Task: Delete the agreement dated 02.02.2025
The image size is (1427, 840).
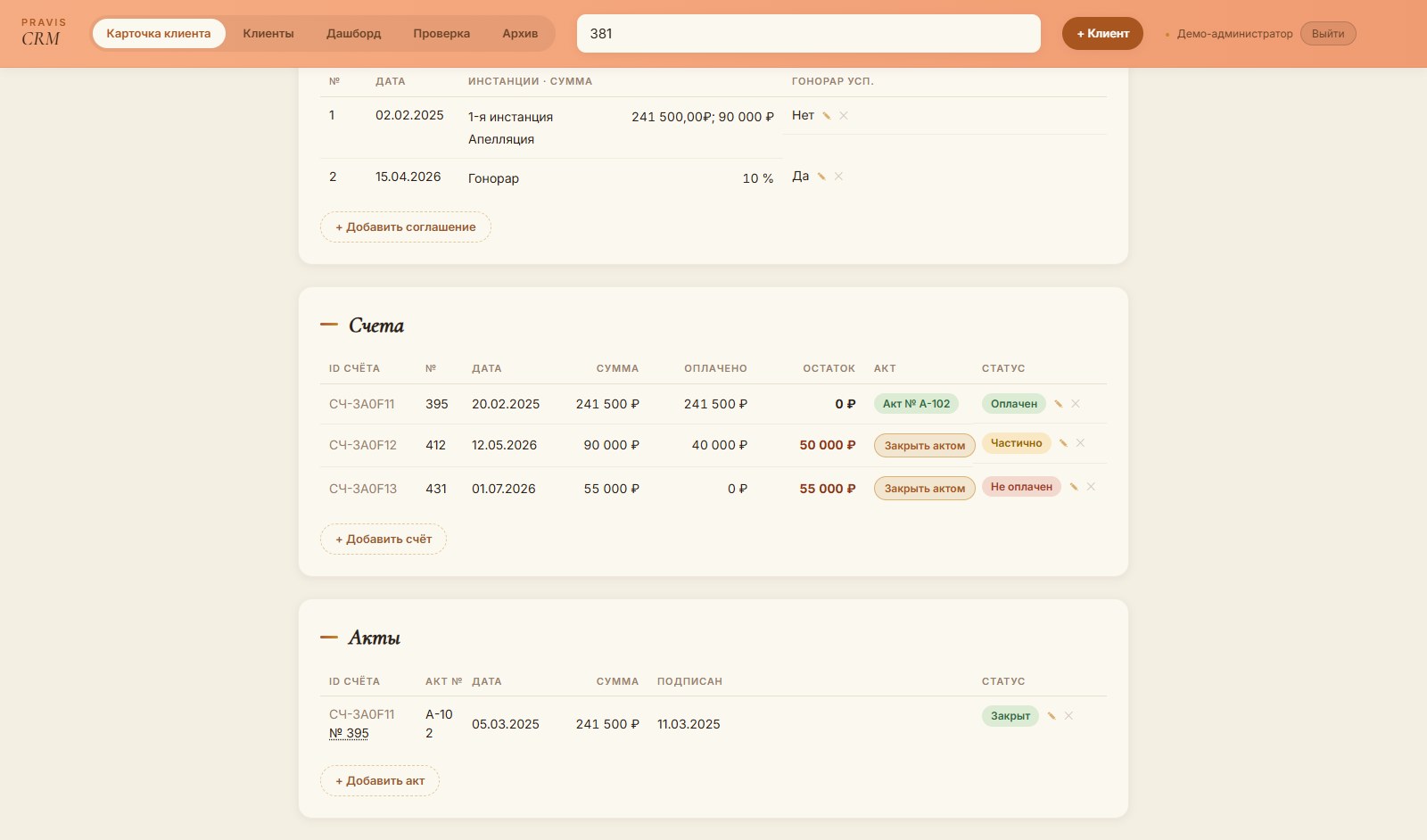Action: (844, 116)
